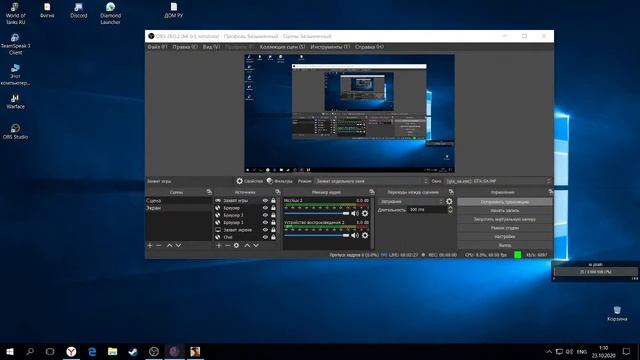Adjust Устройство воспроизведения 2 volume slider
Screen dimensions: 640x360
[317, 235]
